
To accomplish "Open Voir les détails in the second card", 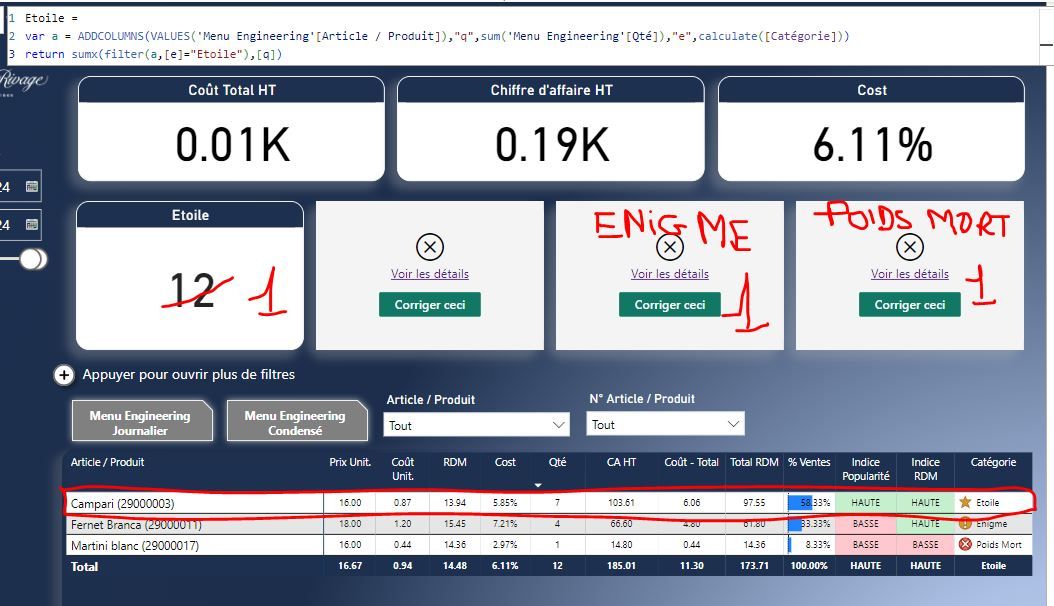I will [x=430, y=274].
